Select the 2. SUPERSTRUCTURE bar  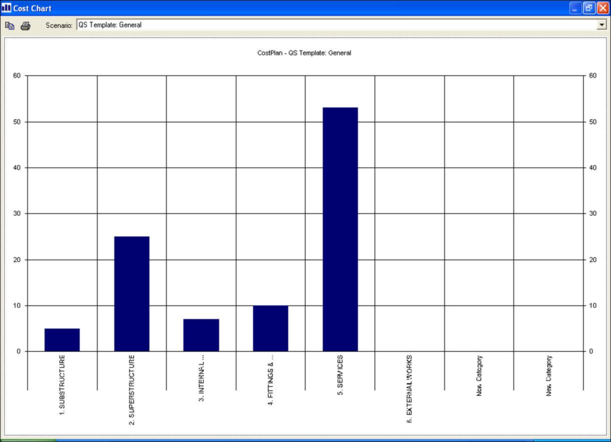pyautogui.click(x=131, y=294)
